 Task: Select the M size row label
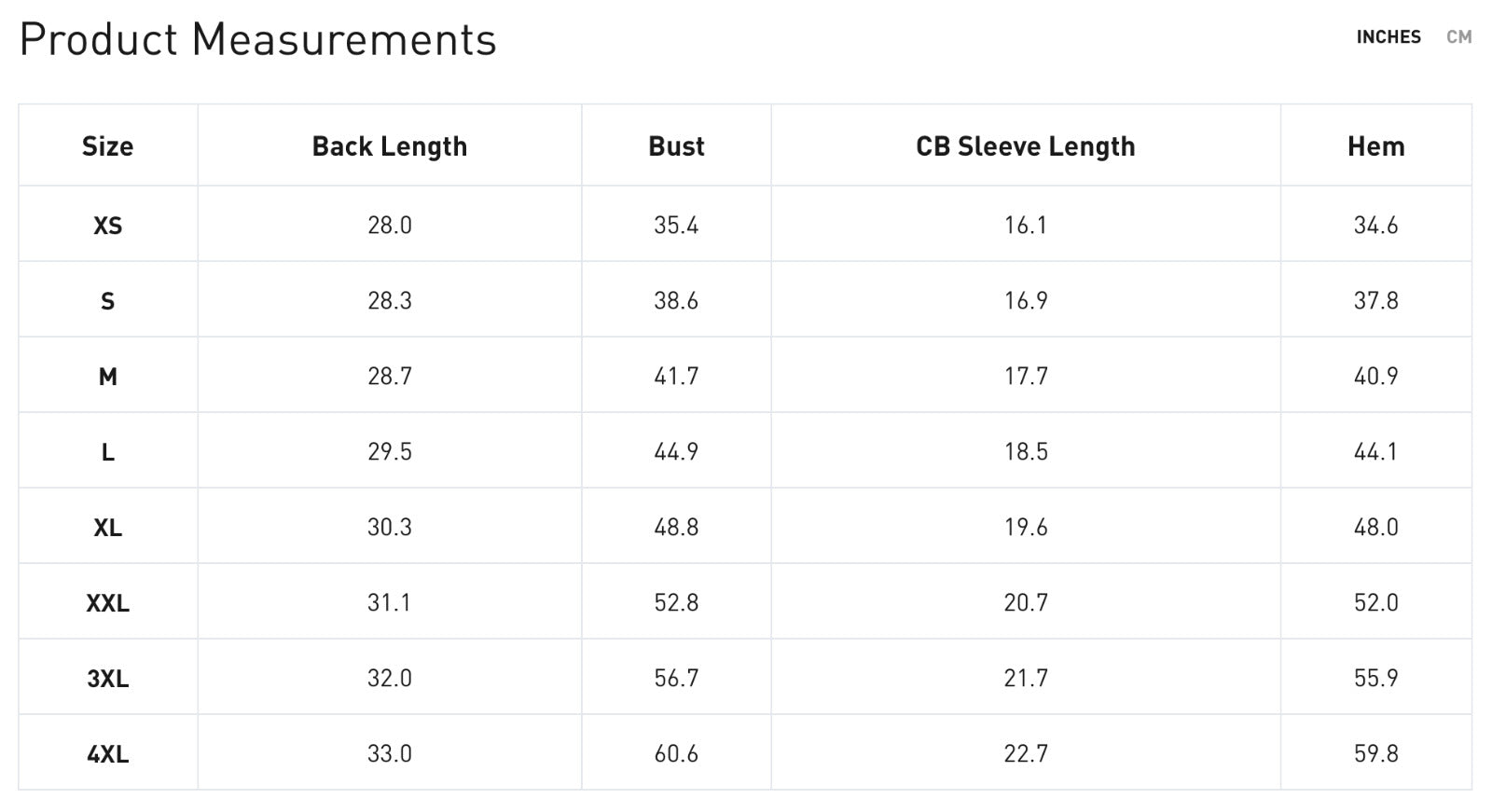tap(107, 377)
